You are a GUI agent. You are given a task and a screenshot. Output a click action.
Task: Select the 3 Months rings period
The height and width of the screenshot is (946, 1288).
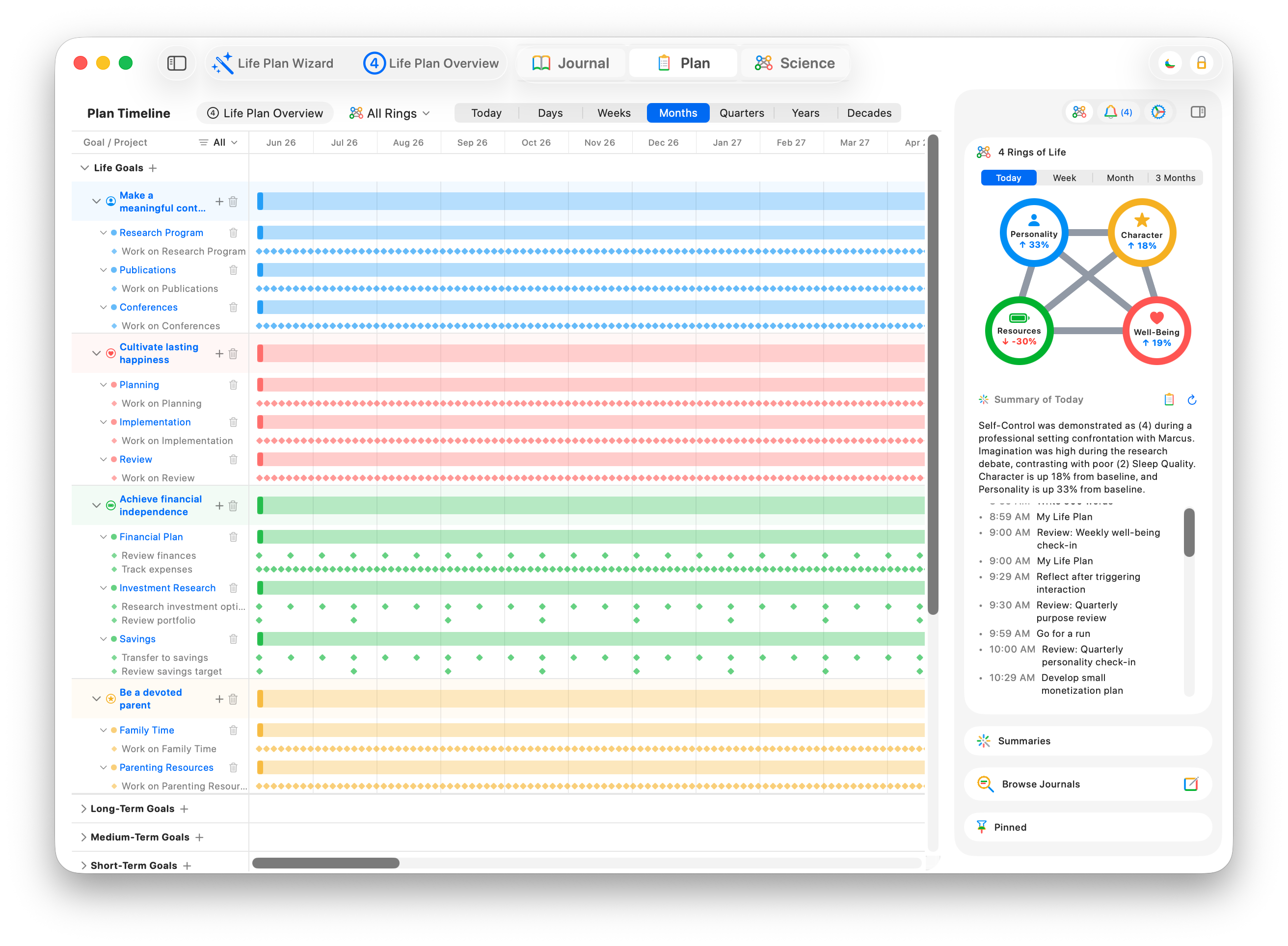pyautogui.click(x=1175, y=178)
